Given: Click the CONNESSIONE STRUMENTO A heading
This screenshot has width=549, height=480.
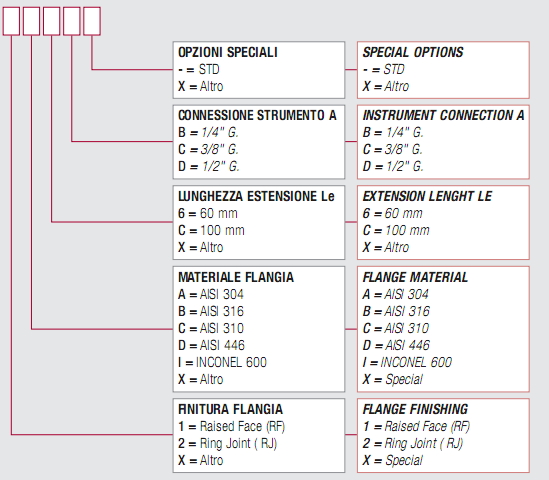Looking at the screenshot, I should pyautogui.click(x=257, y=115).
